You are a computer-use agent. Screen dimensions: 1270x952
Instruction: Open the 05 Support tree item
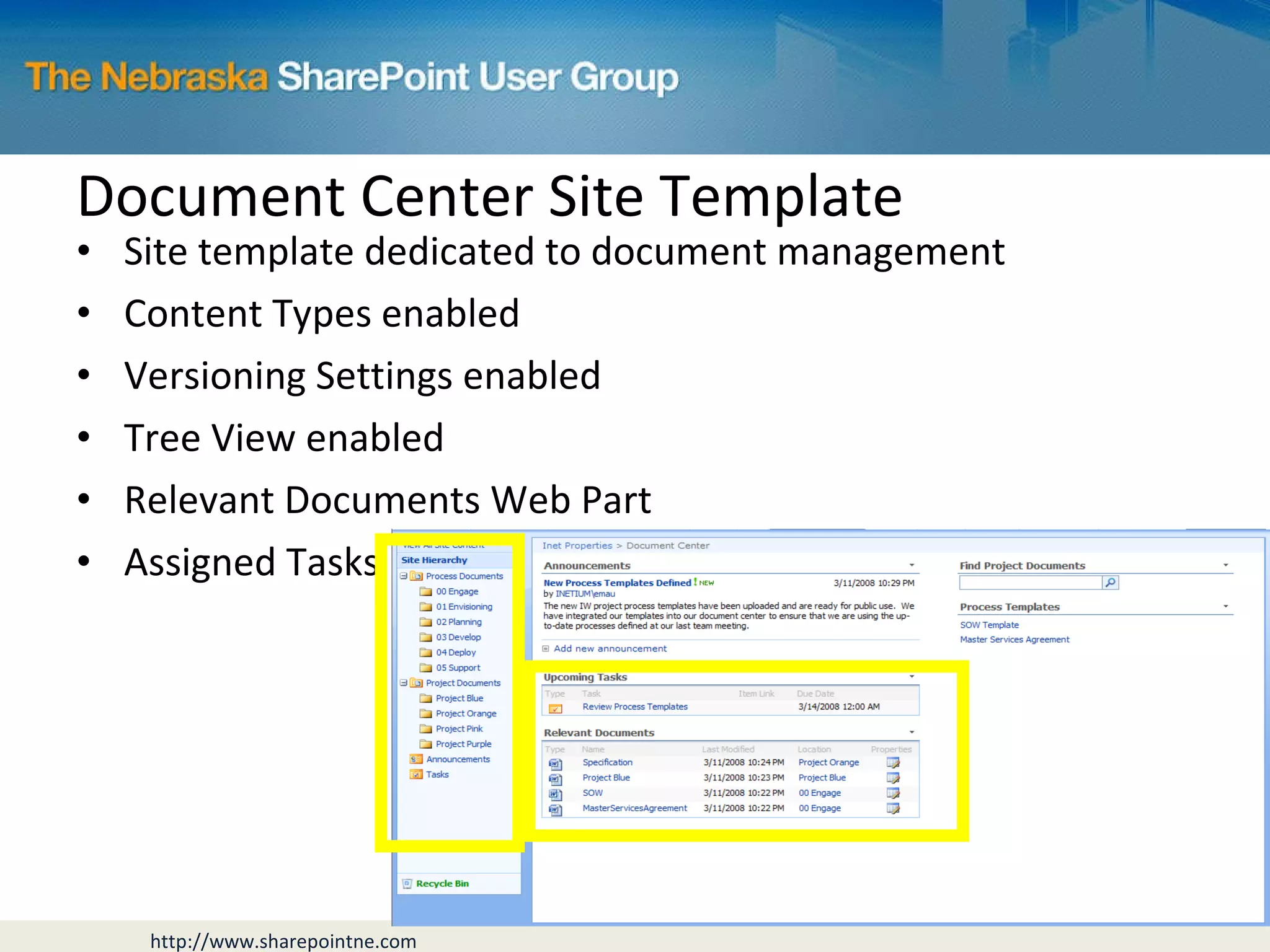coord(458,668)
